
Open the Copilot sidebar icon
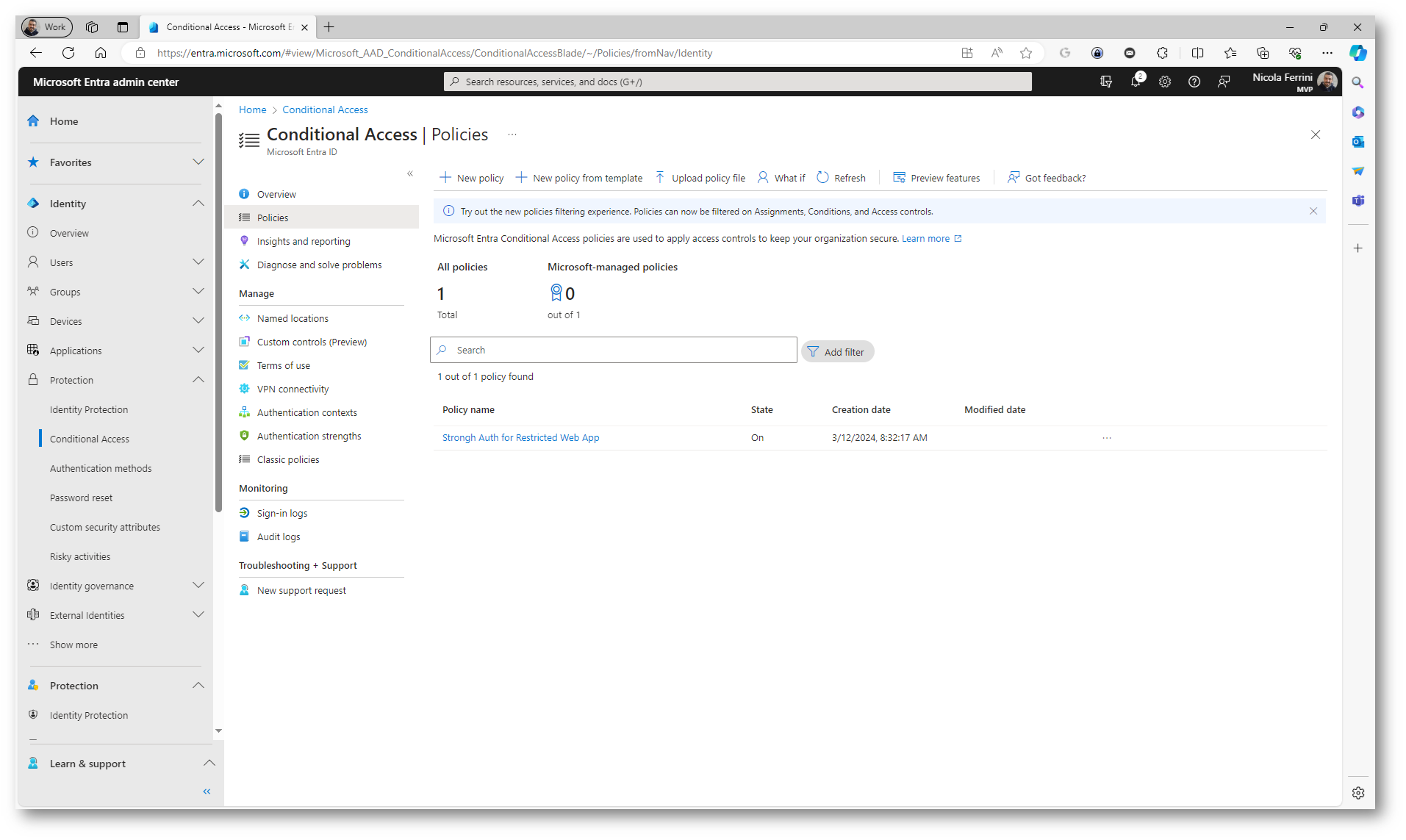tap(1357, 53)
